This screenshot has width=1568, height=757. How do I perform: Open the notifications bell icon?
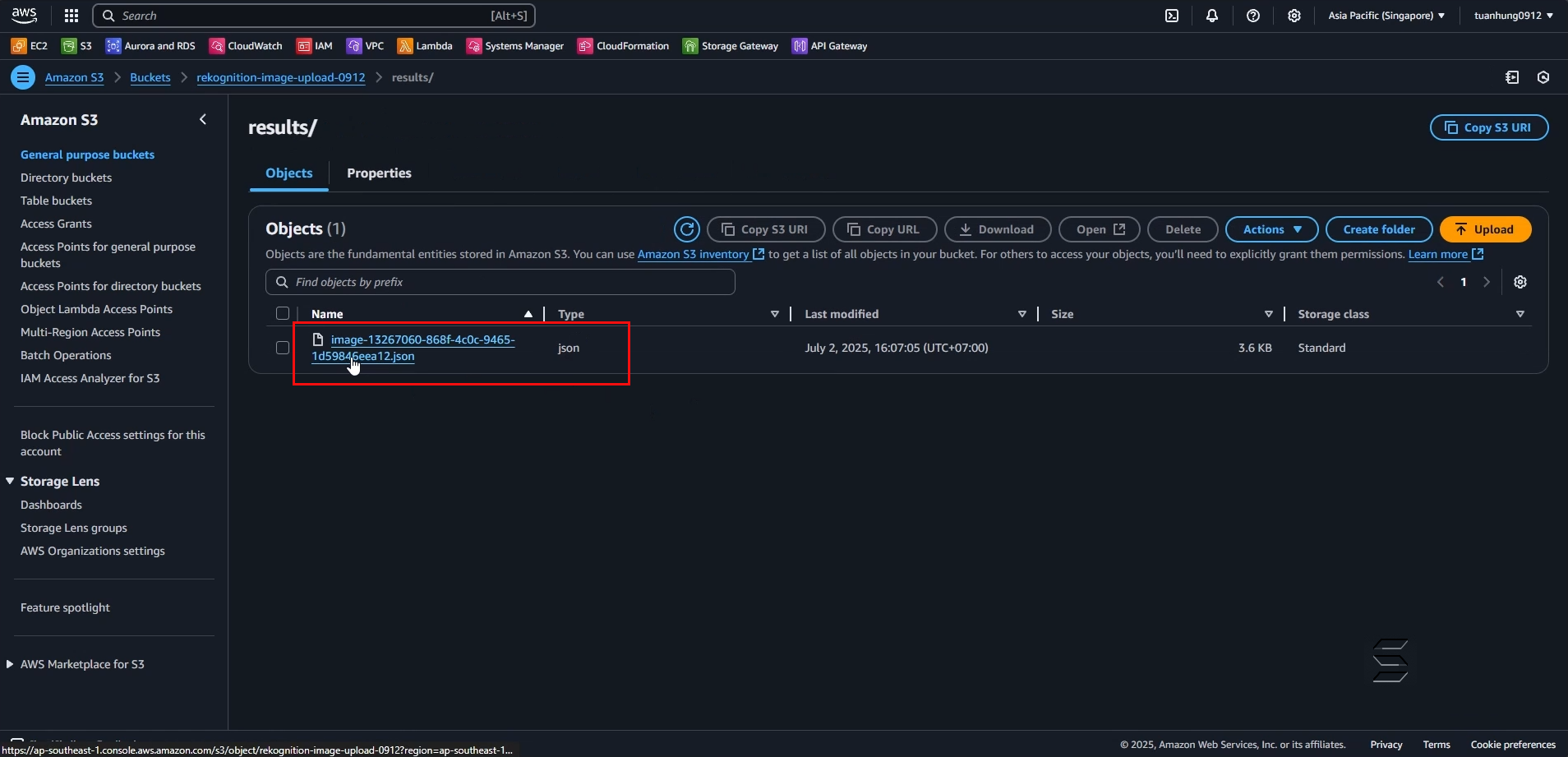pyautogui.click(x=1212, y=16)
